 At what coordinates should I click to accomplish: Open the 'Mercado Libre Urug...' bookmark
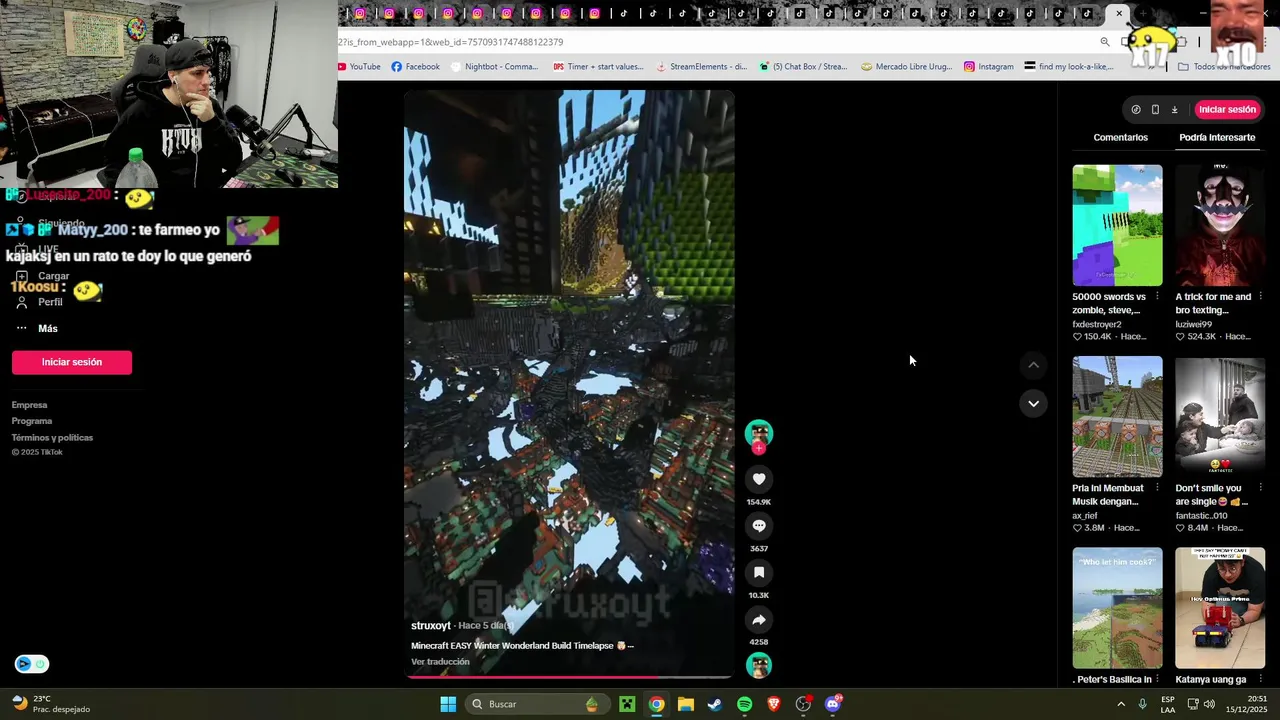point(906,67)
